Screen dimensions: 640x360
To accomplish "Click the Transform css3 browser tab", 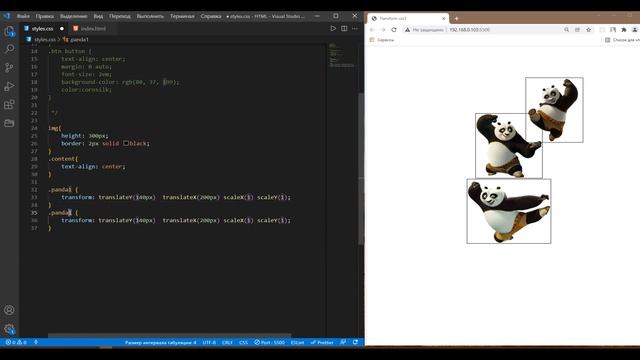I will 408,18.
